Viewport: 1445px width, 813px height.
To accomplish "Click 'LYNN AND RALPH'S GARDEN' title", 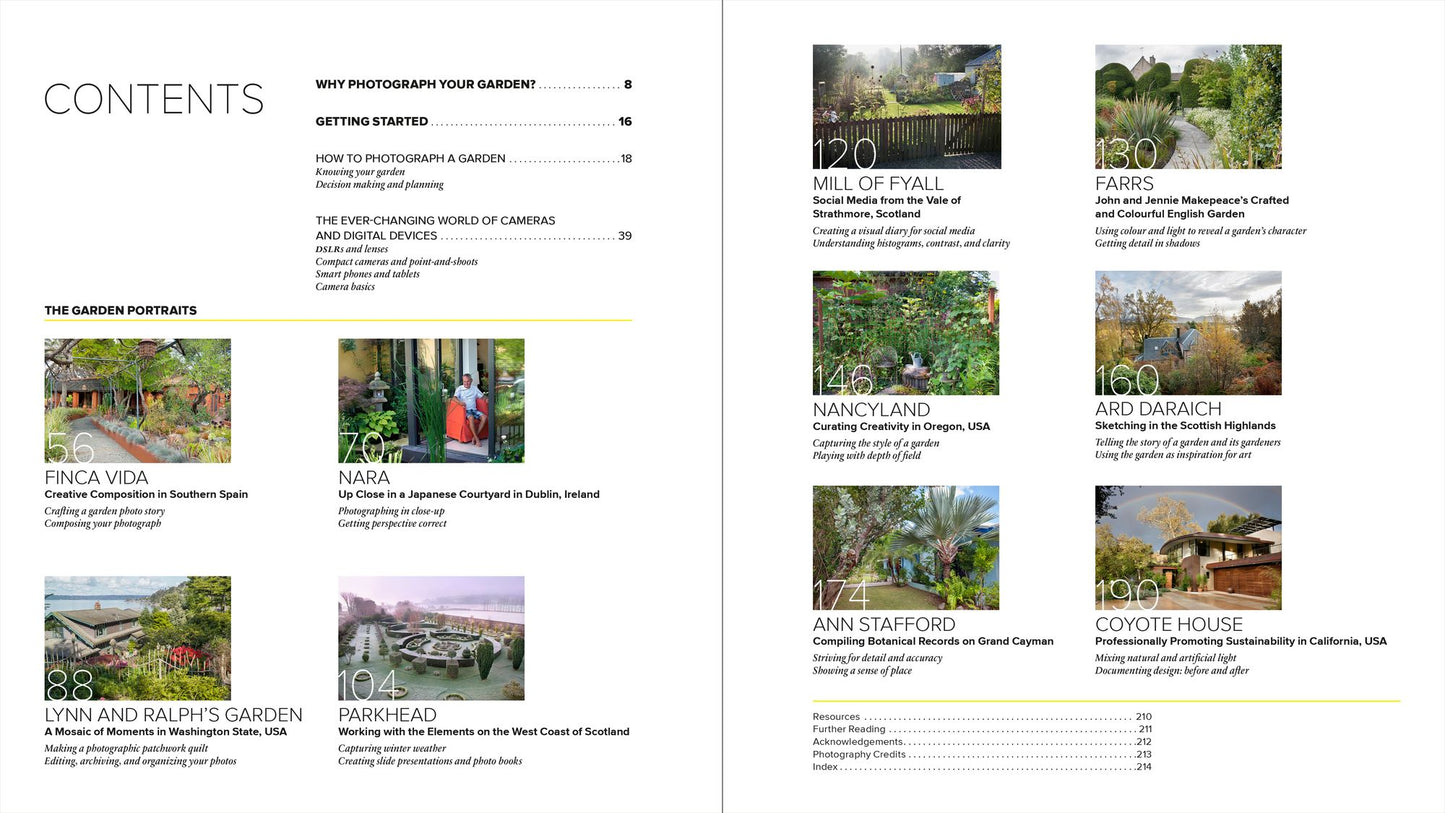I will point(173,715).
